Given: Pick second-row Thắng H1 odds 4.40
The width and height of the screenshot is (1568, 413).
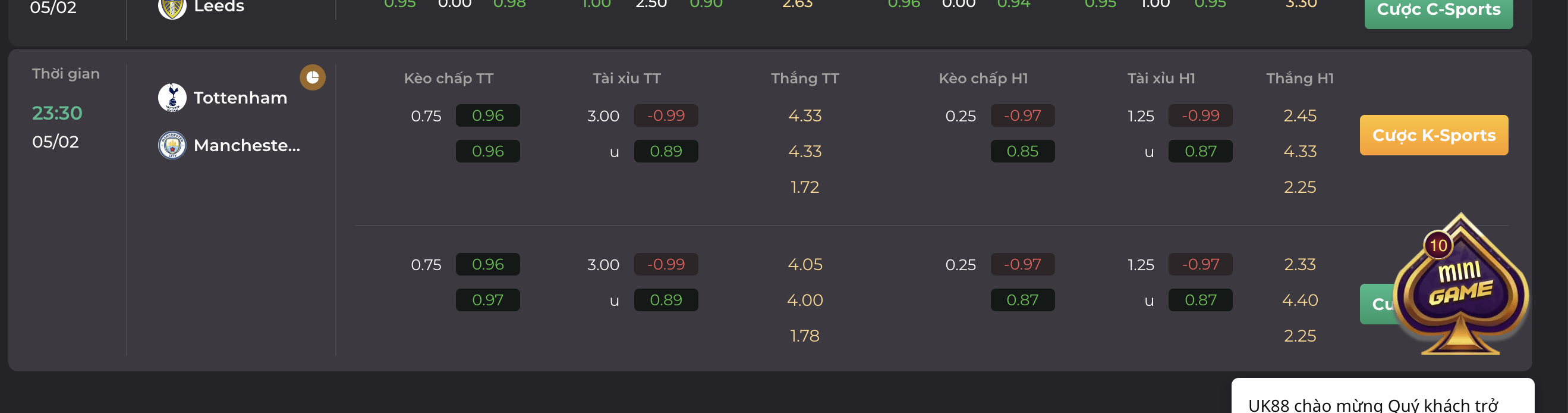Looking at the screenshot, I should [x=1300, y=300].
